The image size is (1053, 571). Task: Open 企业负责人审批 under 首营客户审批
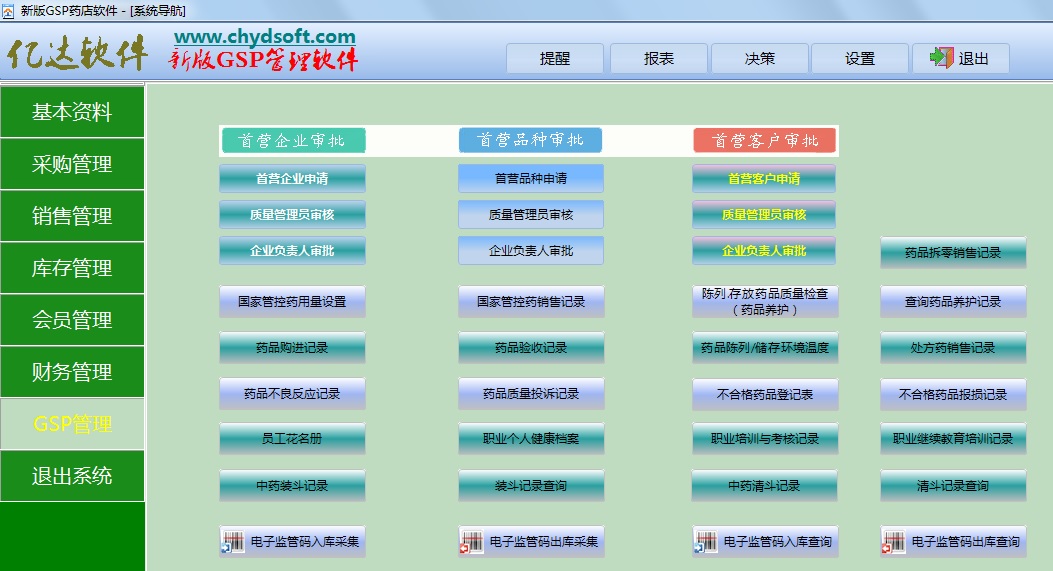point(764,251)
